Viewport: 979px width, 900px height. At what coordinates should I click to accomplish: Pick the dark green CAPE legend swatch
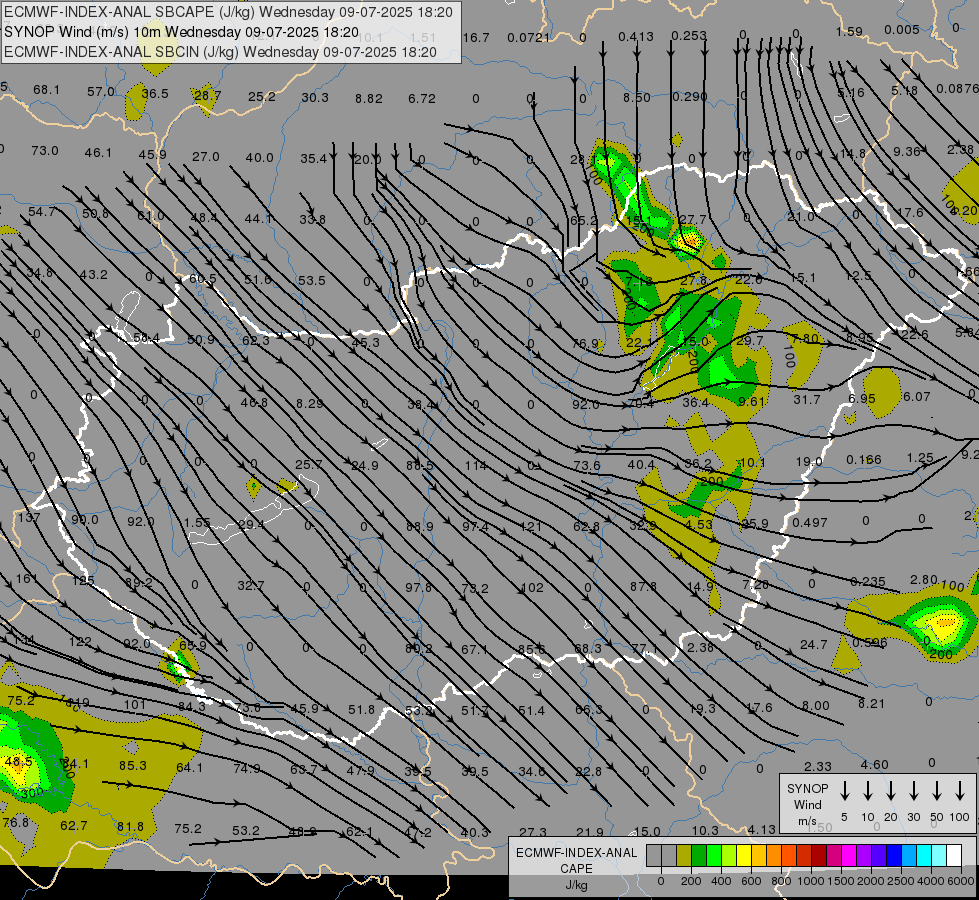coord(699,856)
